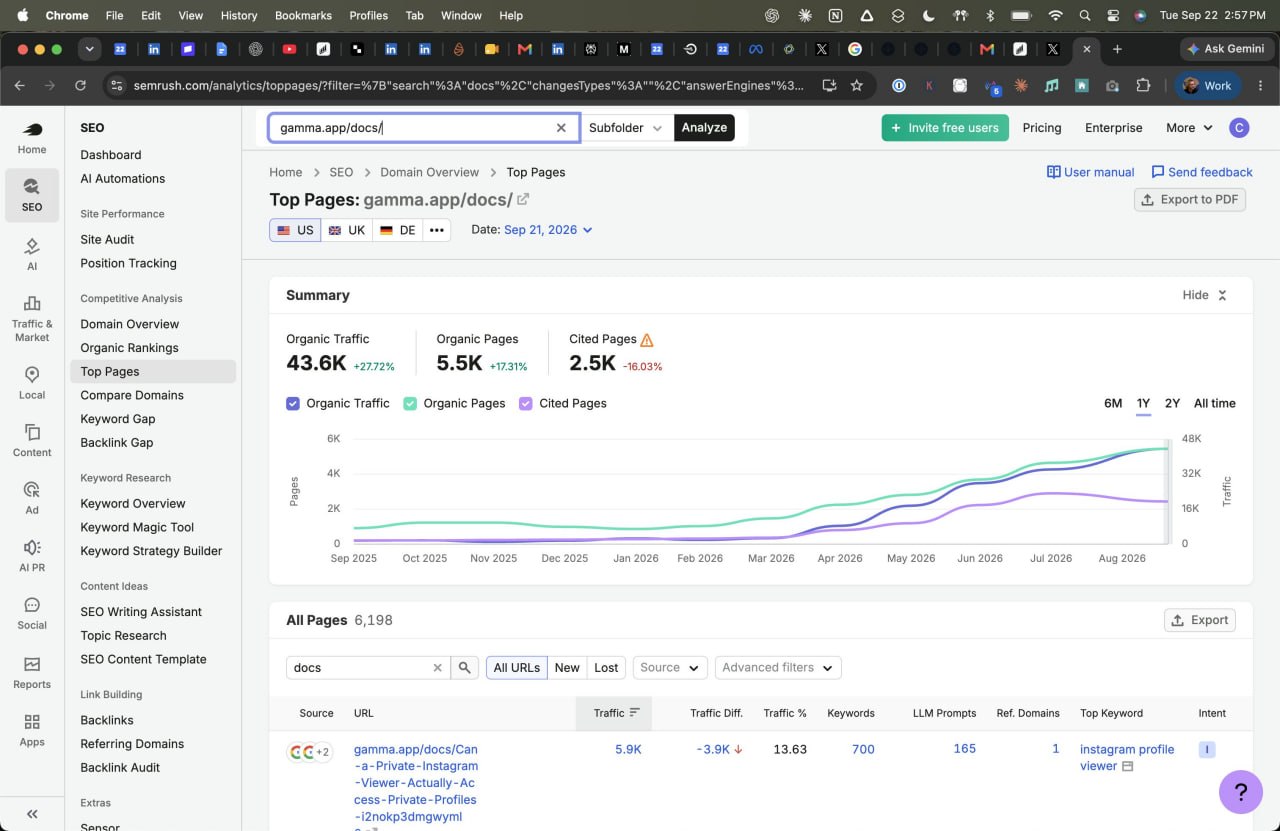
Task: Open Keyword Magic Tool in sidebar
Action: click(x=137, y=527)
